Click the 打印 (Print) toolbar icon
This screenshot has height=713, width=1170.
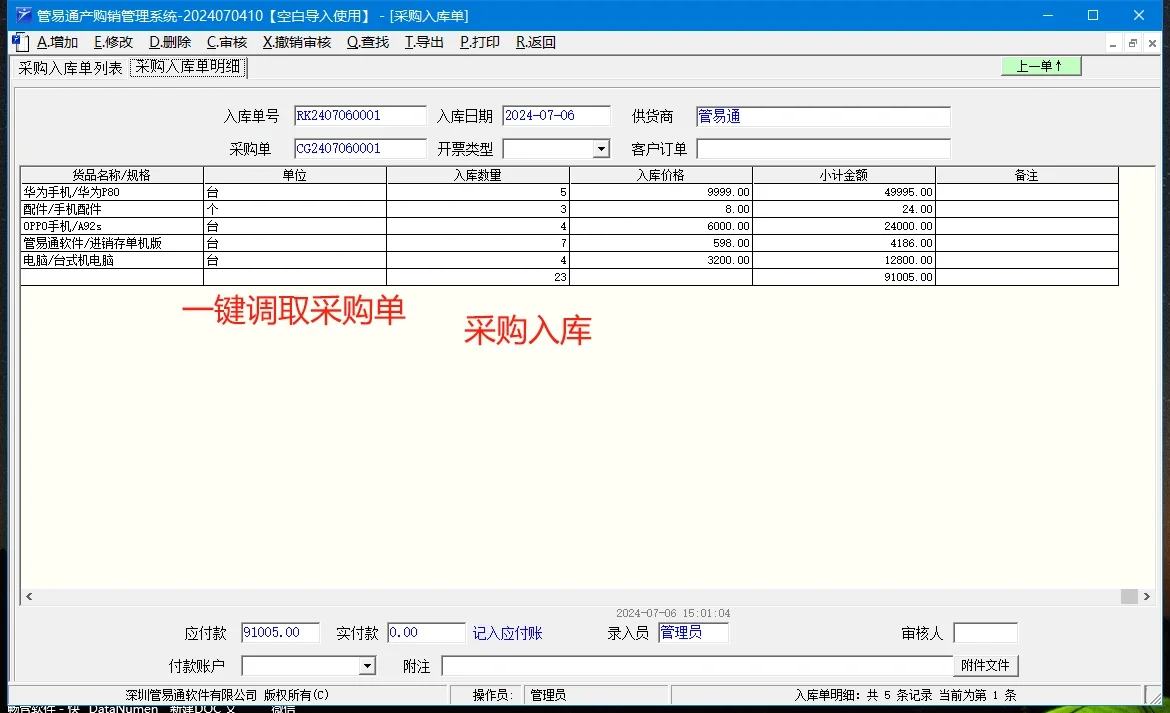coord(479,42)
